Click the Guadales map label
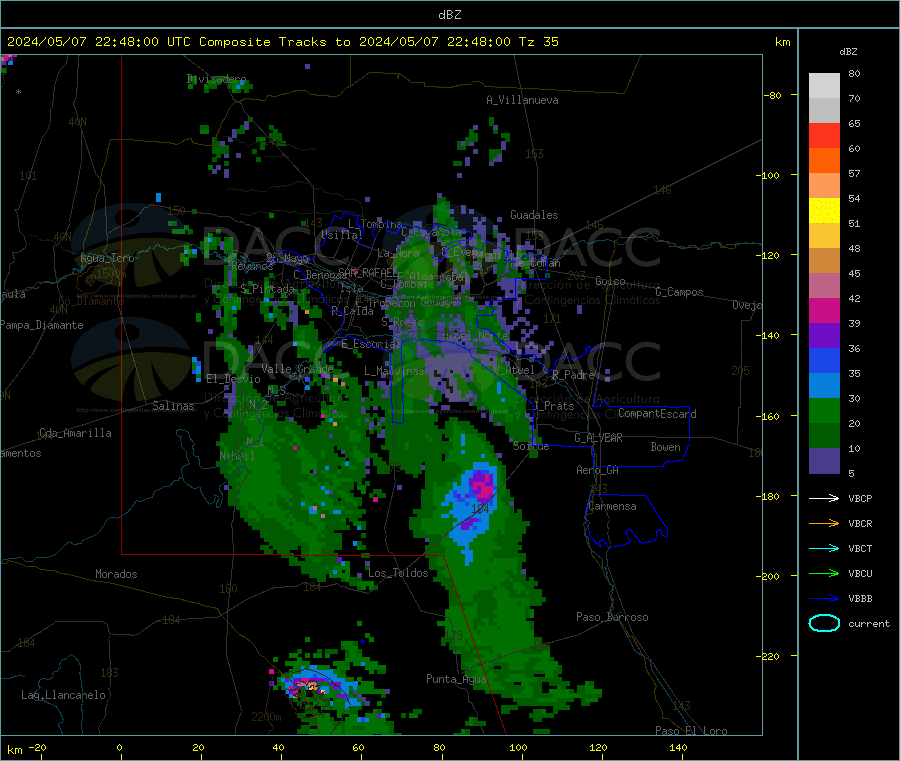 534,215
